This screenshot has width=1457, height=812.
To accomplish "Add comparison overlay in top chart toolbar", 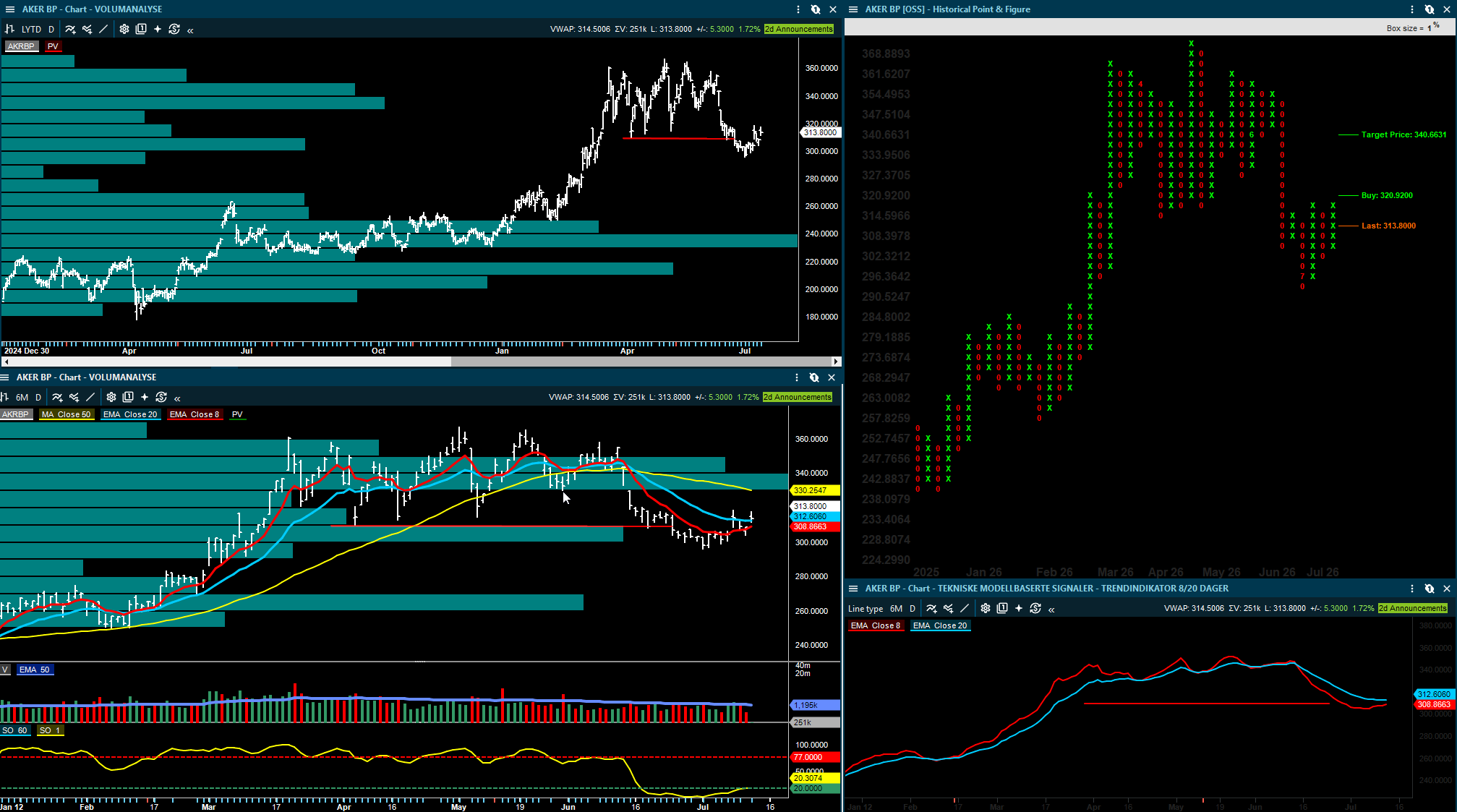I will pos(87,30).
